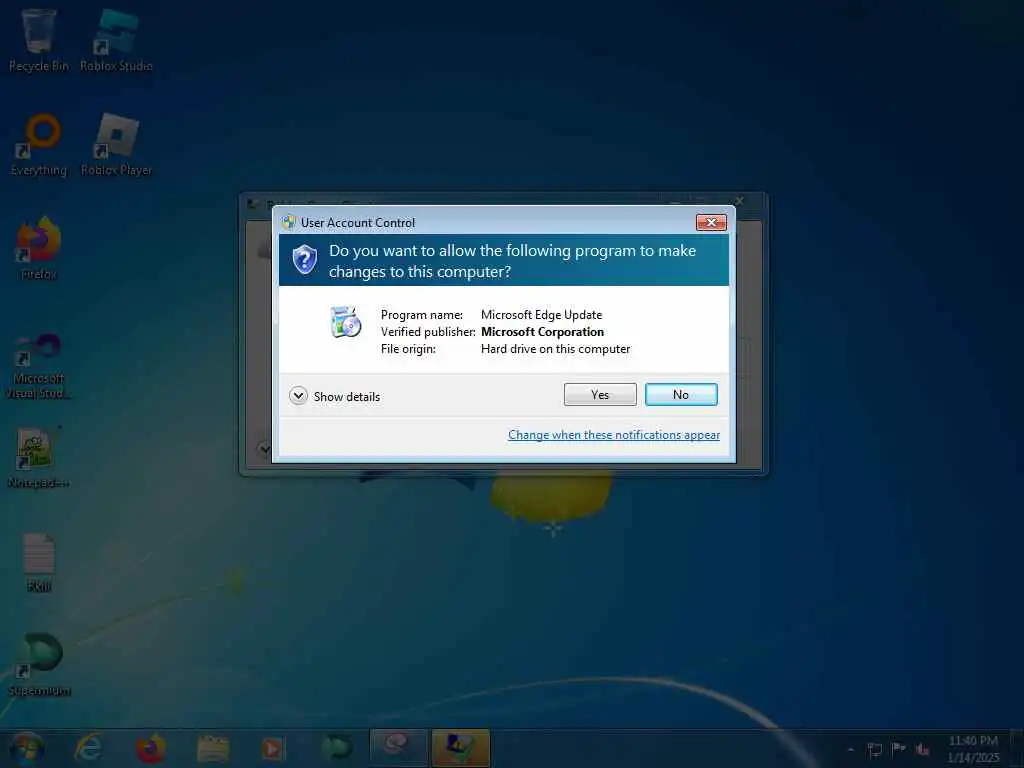Open Windows Media Player taskbar icon
1024x768 pixels.
click(273, 748)
